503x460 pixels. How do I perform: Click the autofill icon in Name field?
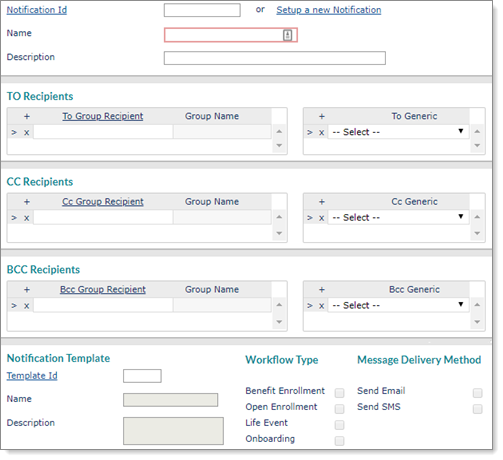pos(288,35)
